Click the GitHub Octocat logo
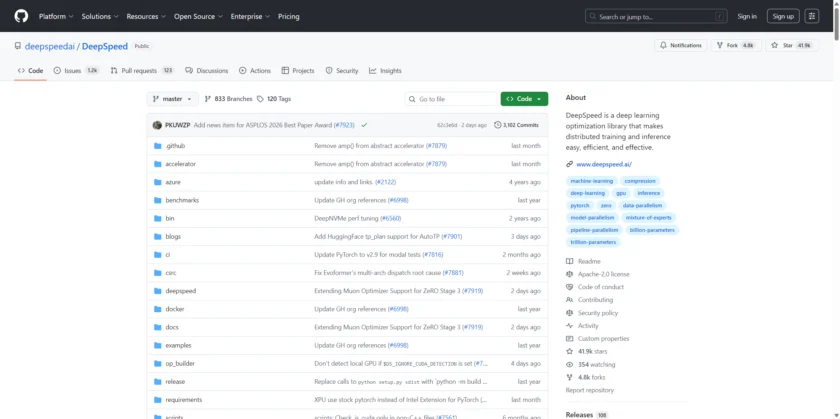Viewport: 840px width, 419px height. (21, 16)
